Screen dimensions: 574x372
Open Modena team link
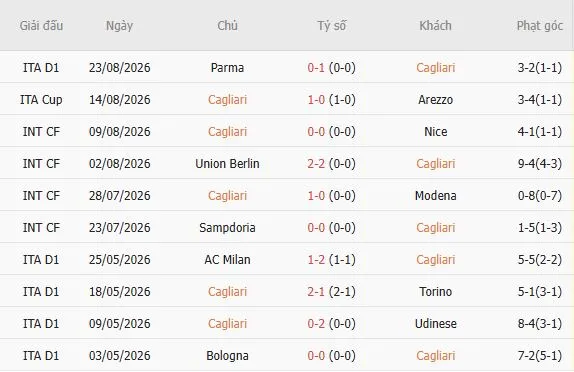(436, 196)
